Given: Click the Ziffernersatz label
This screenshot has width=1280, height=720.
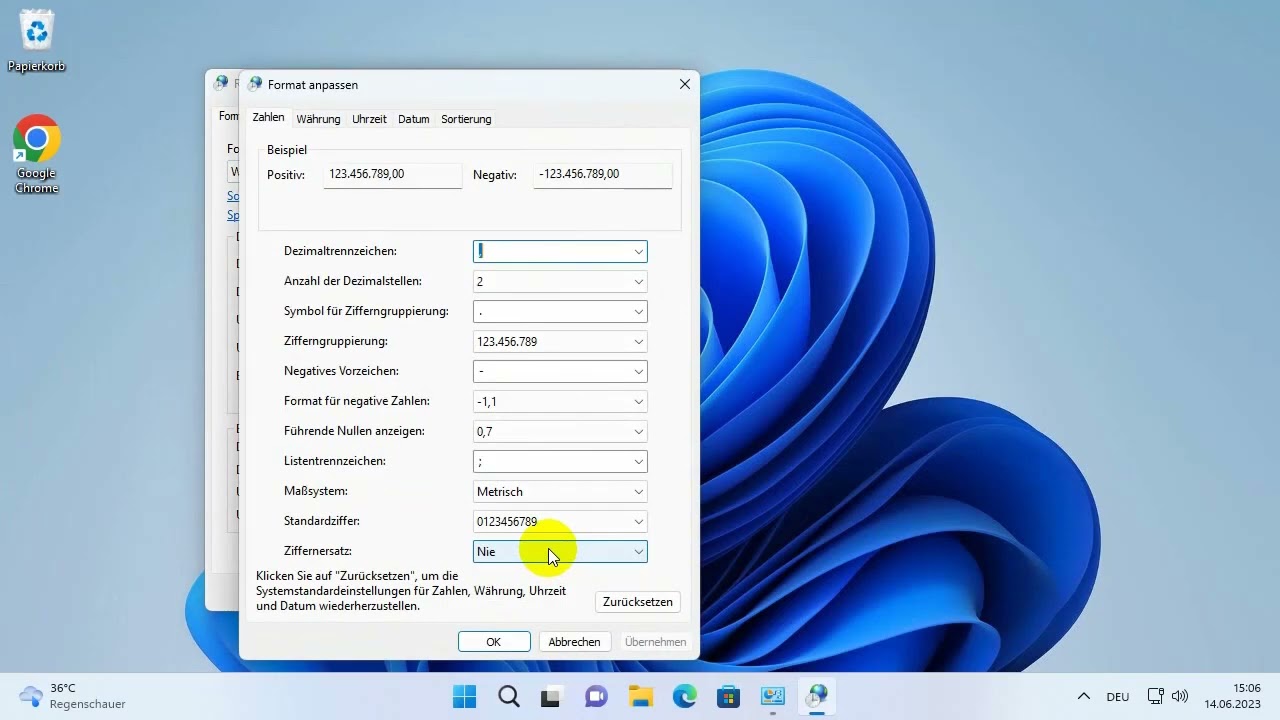Looking at the screenshot, I should point(318,551).
